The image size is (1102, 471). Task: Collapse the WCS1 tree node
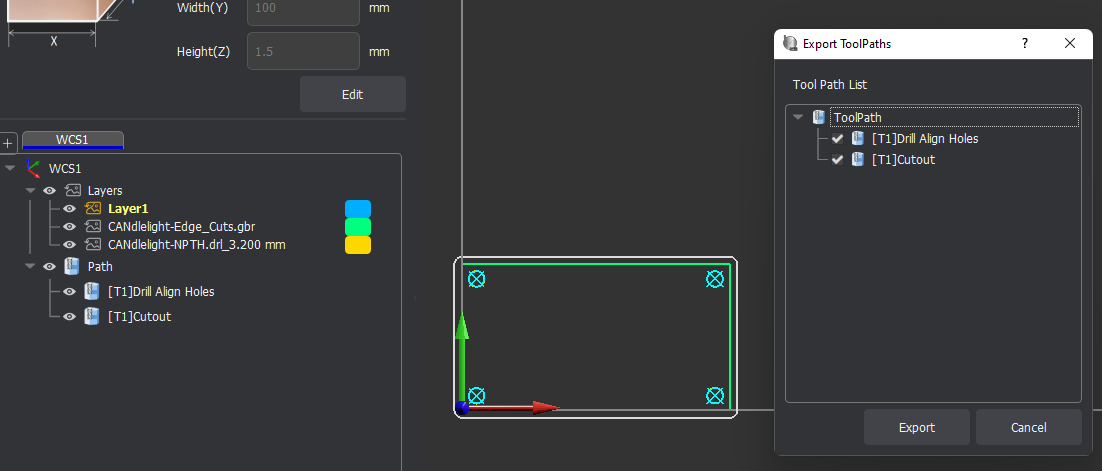tap(10, 169)
